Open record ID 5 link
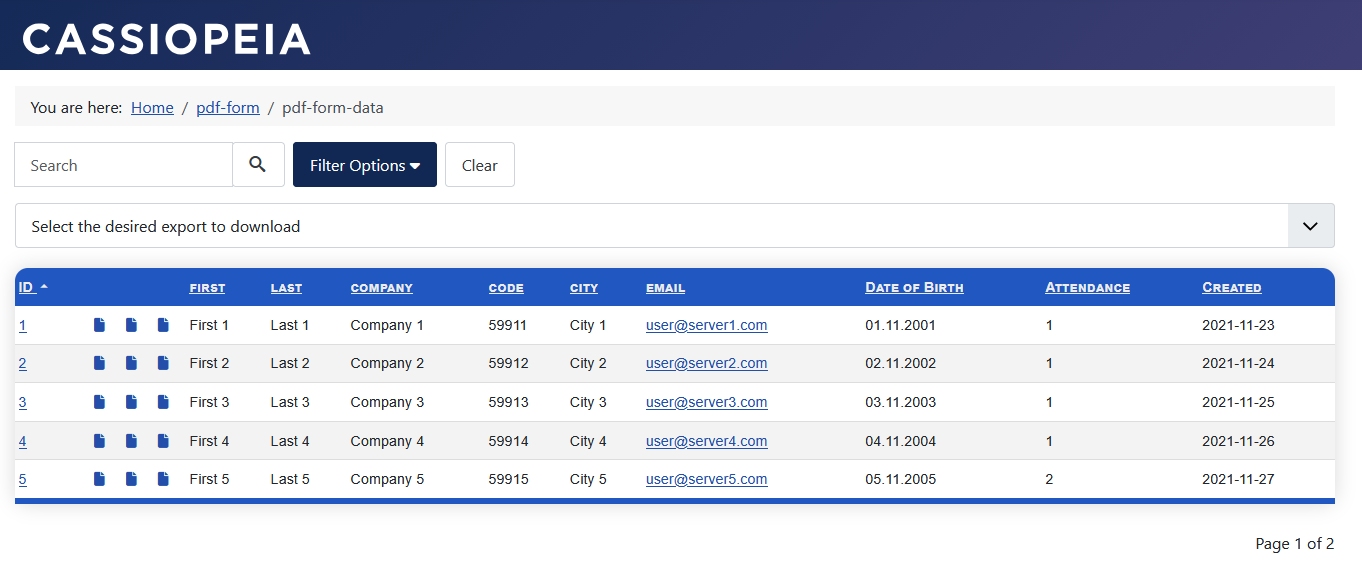 click(23, 479)
